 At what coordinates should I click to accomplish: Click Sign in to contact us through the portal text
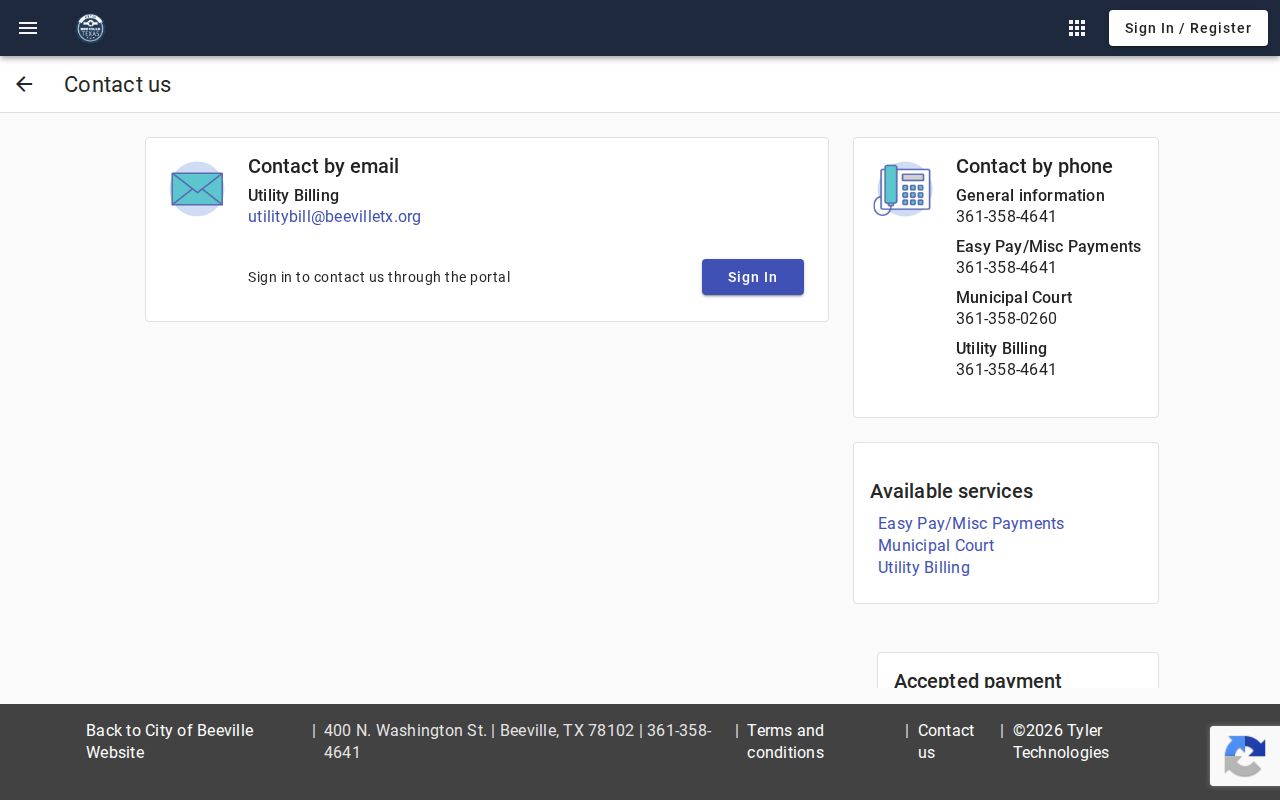pos(379,277)
